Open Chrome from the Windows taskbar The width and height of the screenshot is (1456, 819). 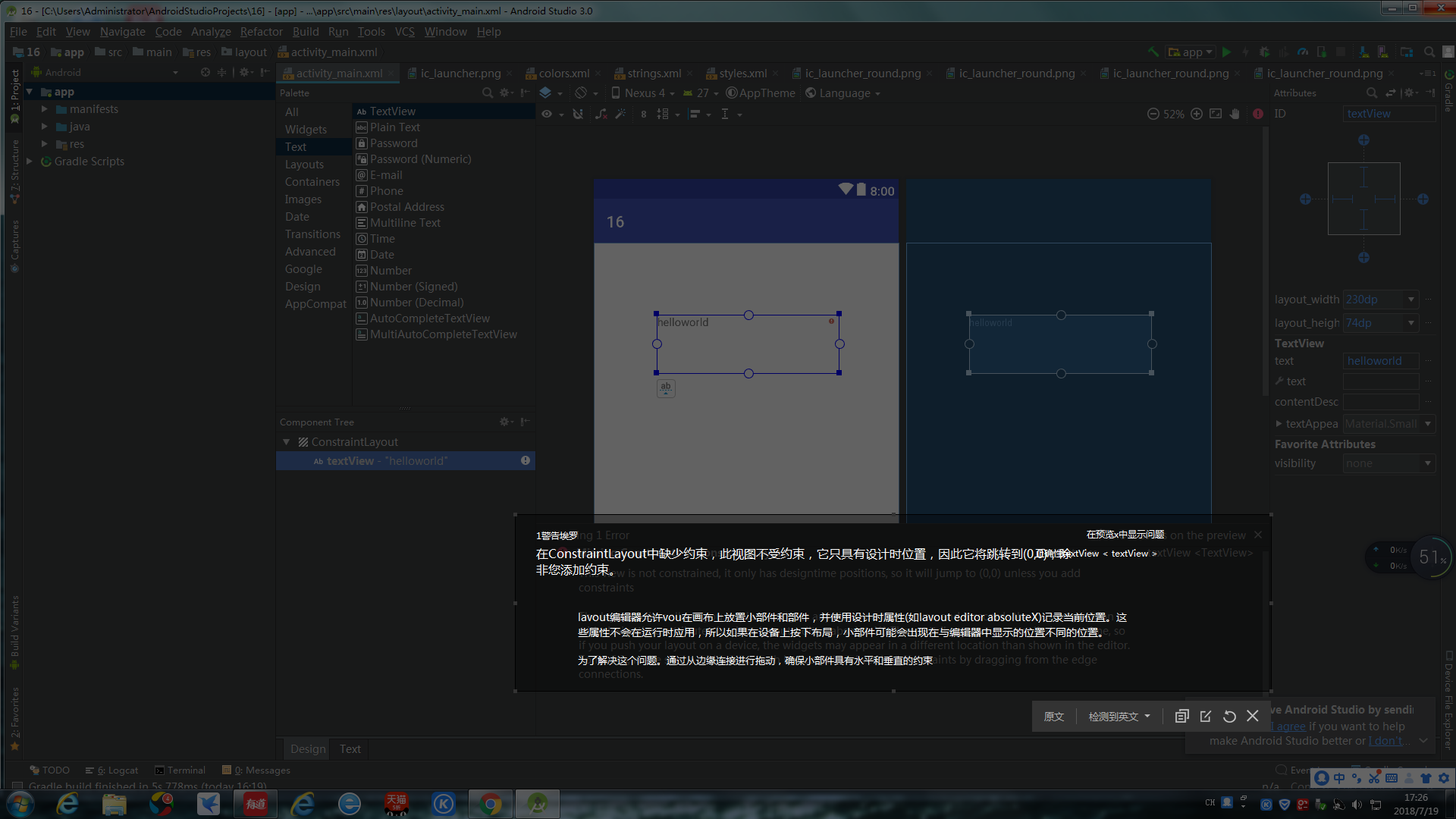click(x=491, y=804)
